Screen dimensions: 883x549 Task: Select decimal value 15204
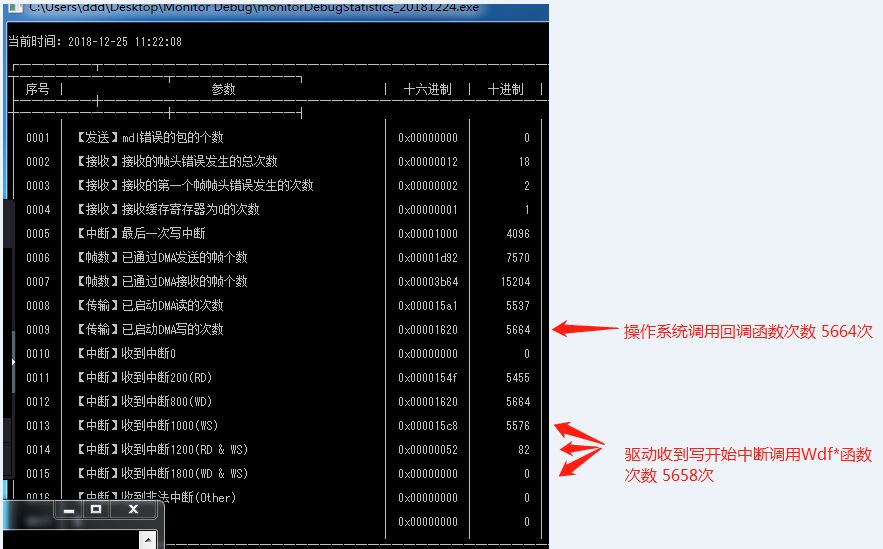click(515, 282)
